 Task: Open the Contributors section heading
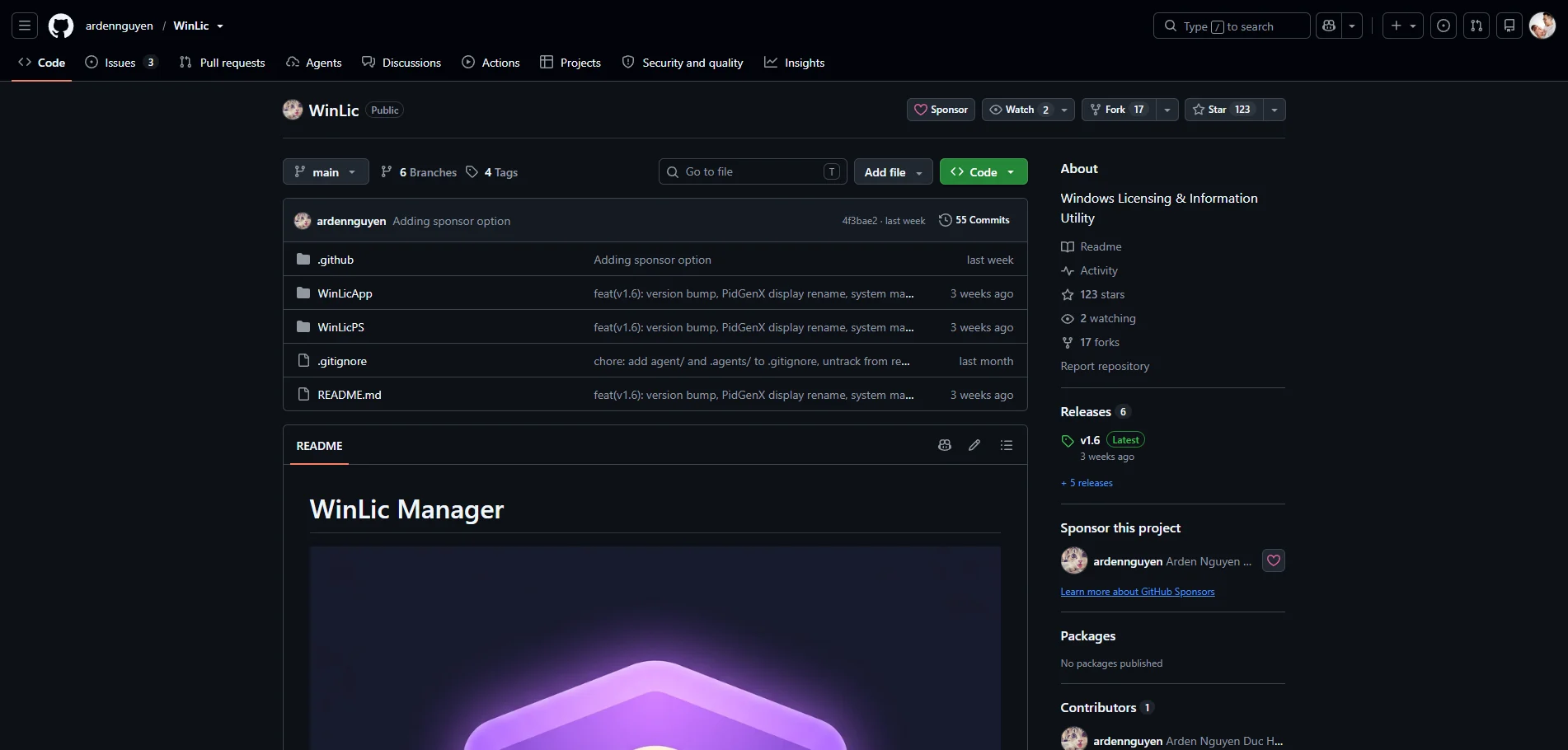[x=1098, y=708]
